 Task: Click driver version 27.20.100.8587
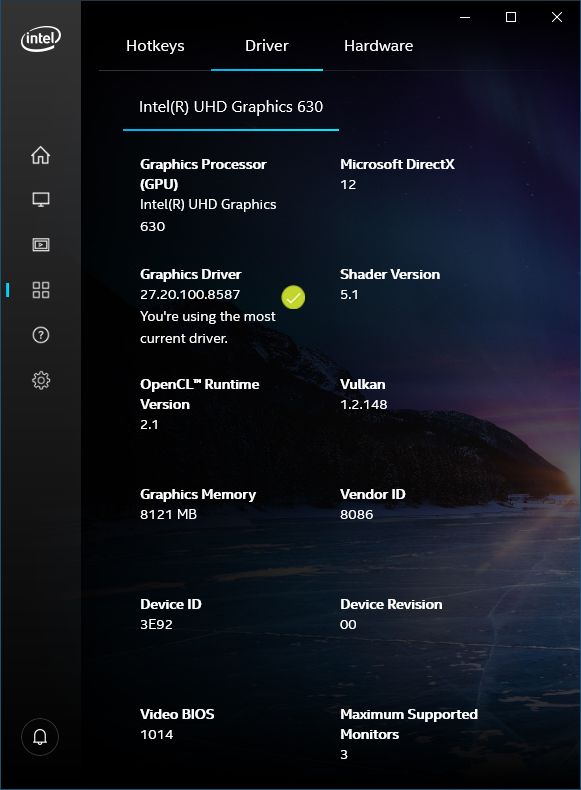(x=190, y=295)
